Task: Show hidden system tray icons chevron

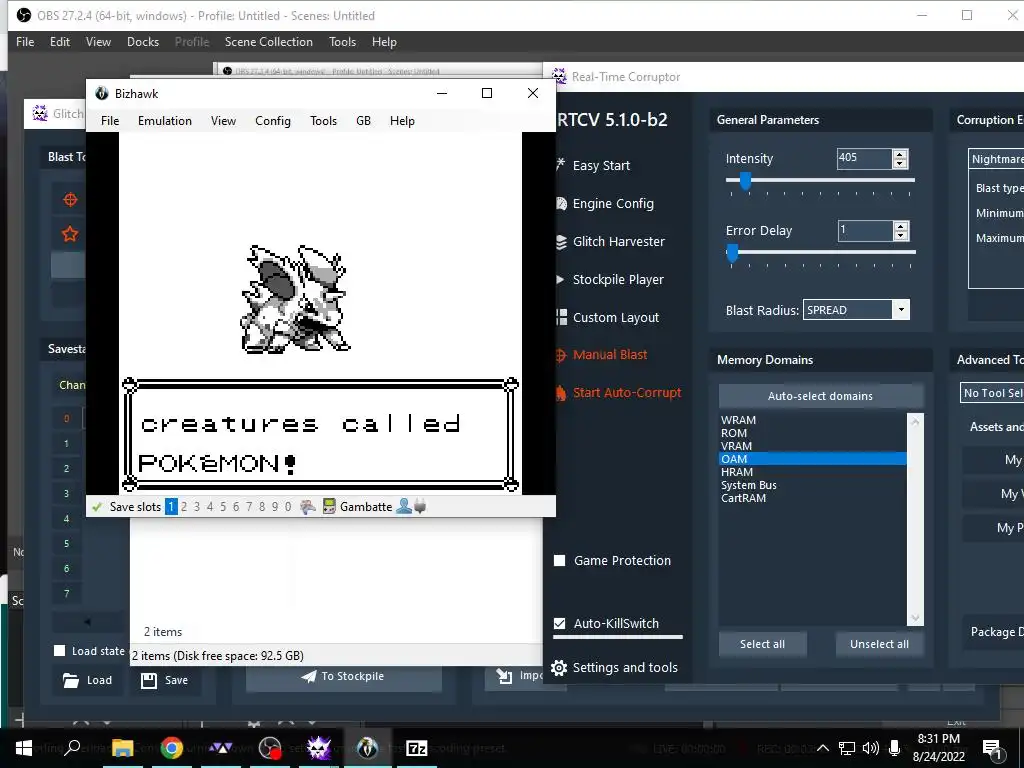Action: (x=823, y=748)
